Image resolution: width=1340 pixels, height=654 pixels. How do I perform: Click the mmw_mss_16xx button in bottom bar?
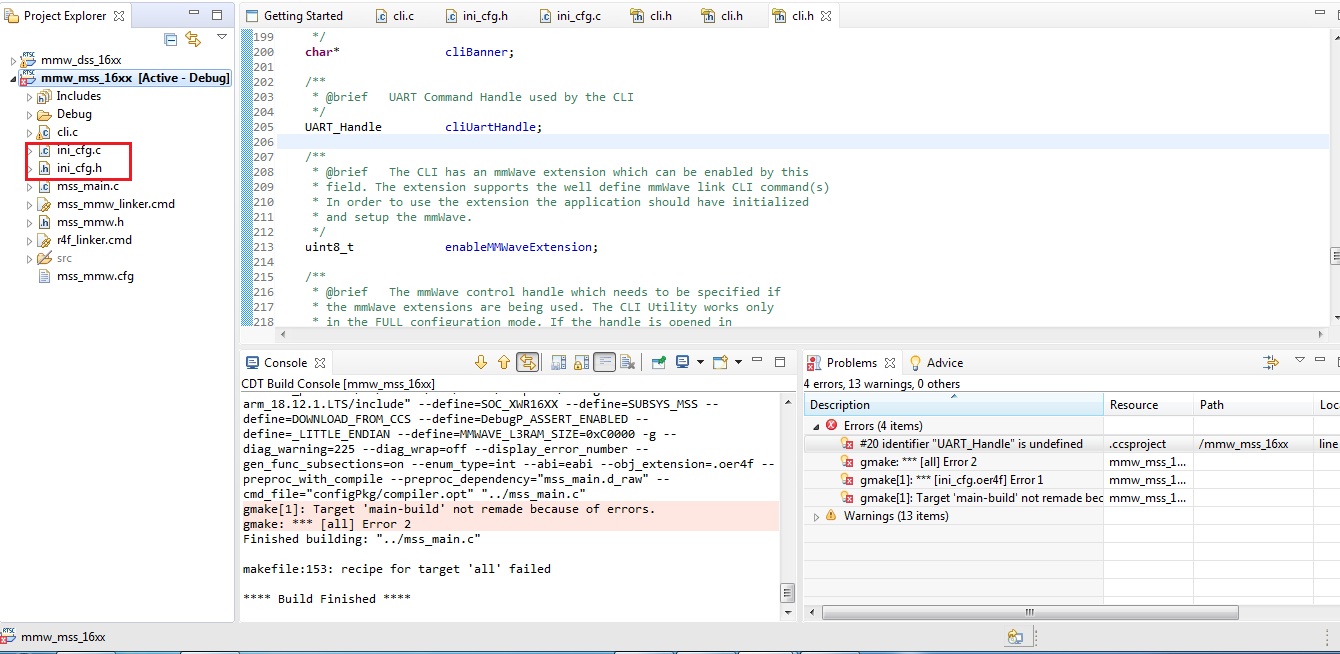(65, 635)
